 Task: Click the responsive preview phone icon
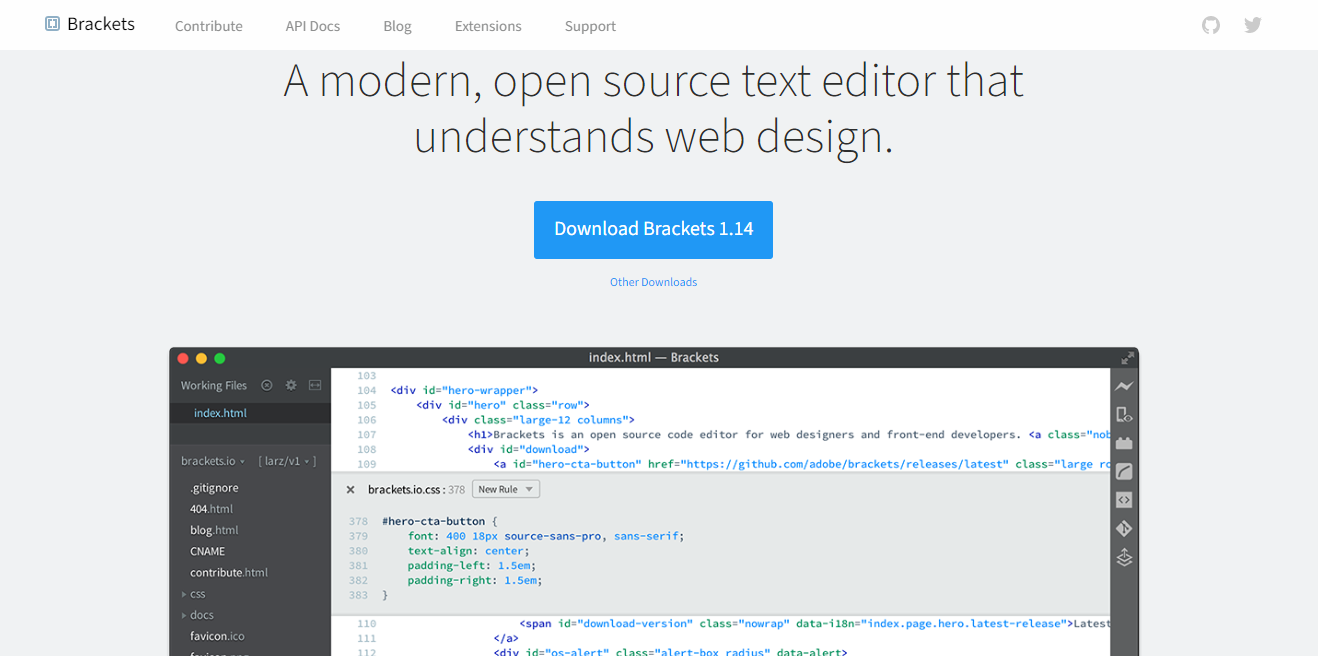1124,413
